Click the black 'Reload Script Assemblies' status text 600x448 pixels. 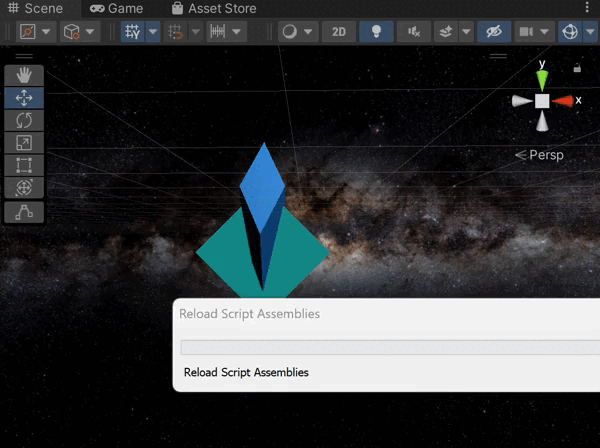(246, 372)
